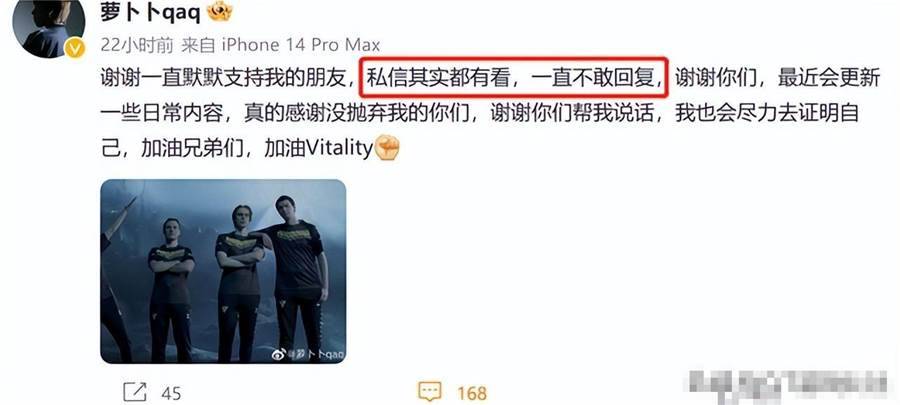Click the comment count 168
This screenshot has height=405, width=900.
pos(472,394)
